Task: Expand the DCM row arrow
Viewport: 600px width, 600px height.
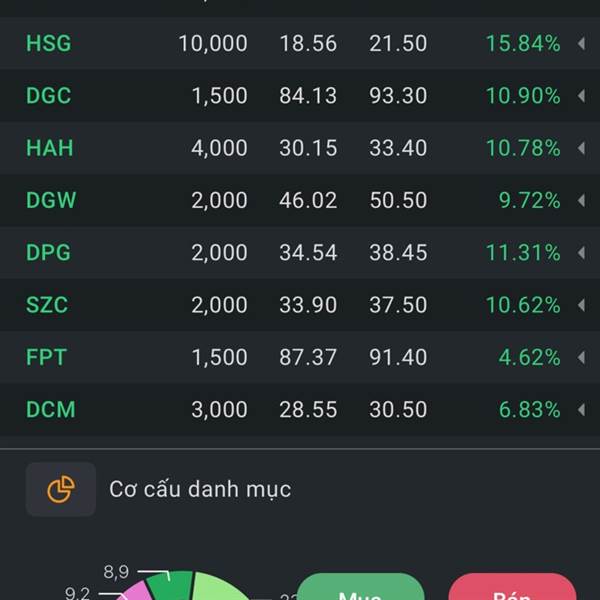Action: pyautogui.click(x=581, y=410)
